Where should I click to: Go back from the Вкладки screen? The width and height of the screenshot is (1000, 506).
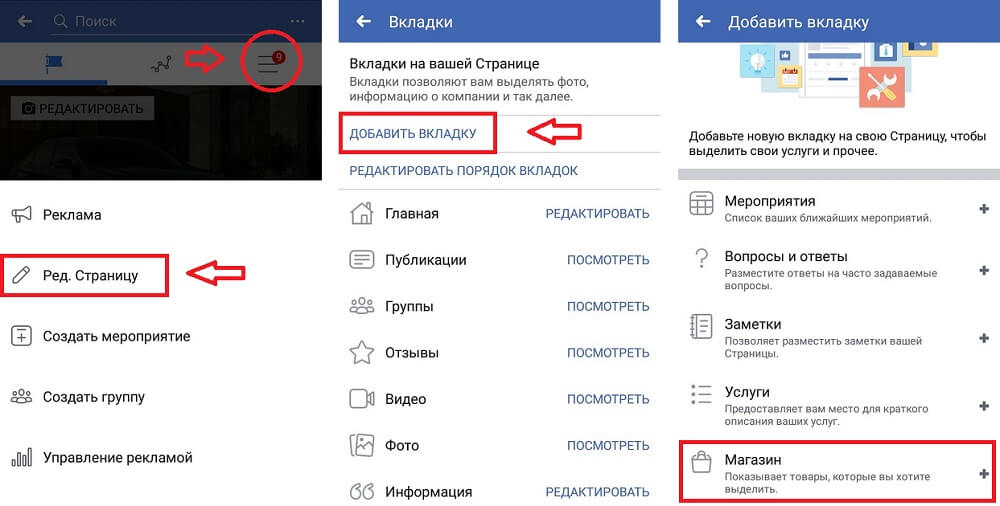point(364,21)
